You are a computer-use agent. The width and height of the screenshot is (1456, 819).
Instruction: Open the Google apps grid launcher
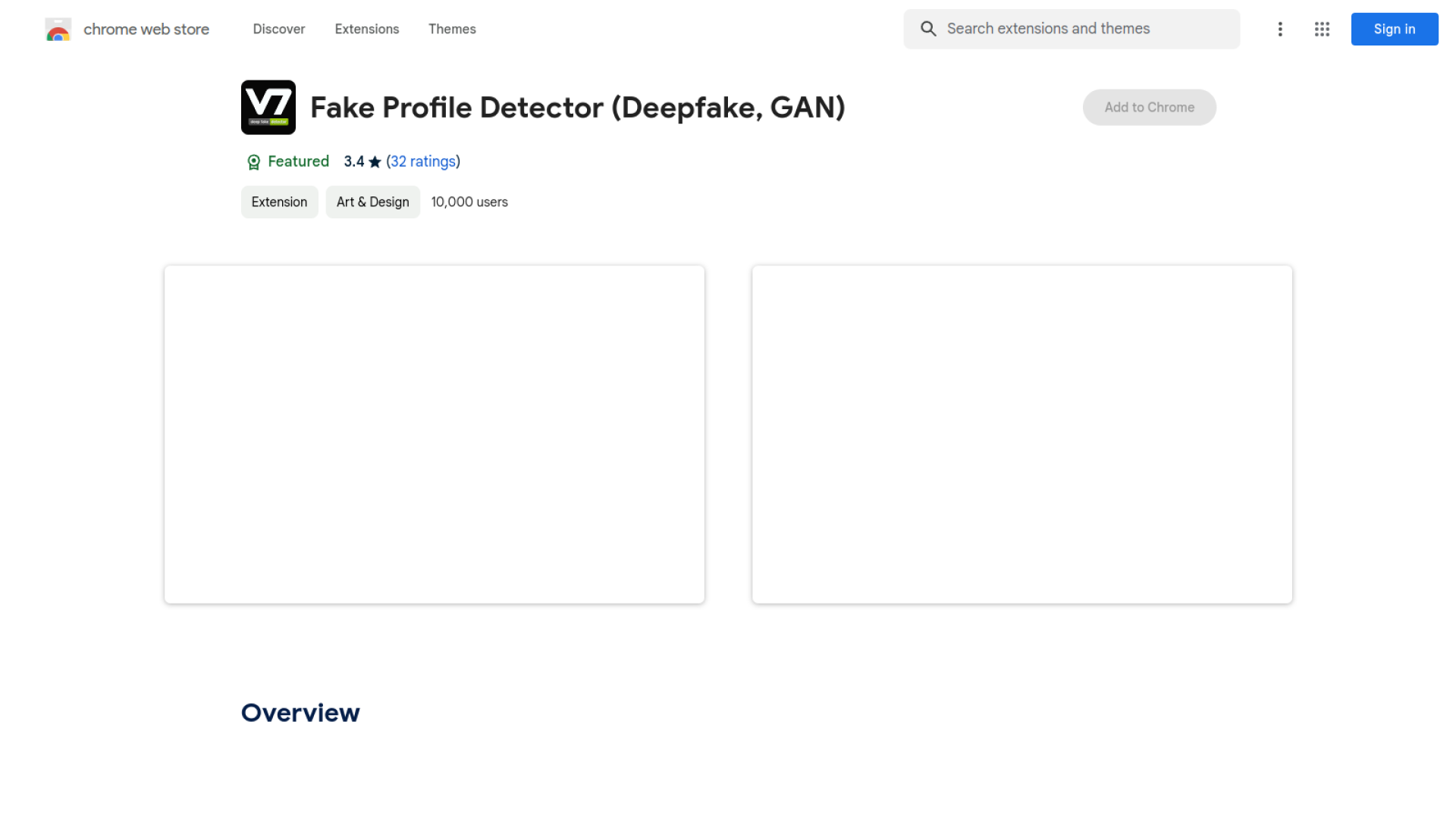click(1322, 29)
